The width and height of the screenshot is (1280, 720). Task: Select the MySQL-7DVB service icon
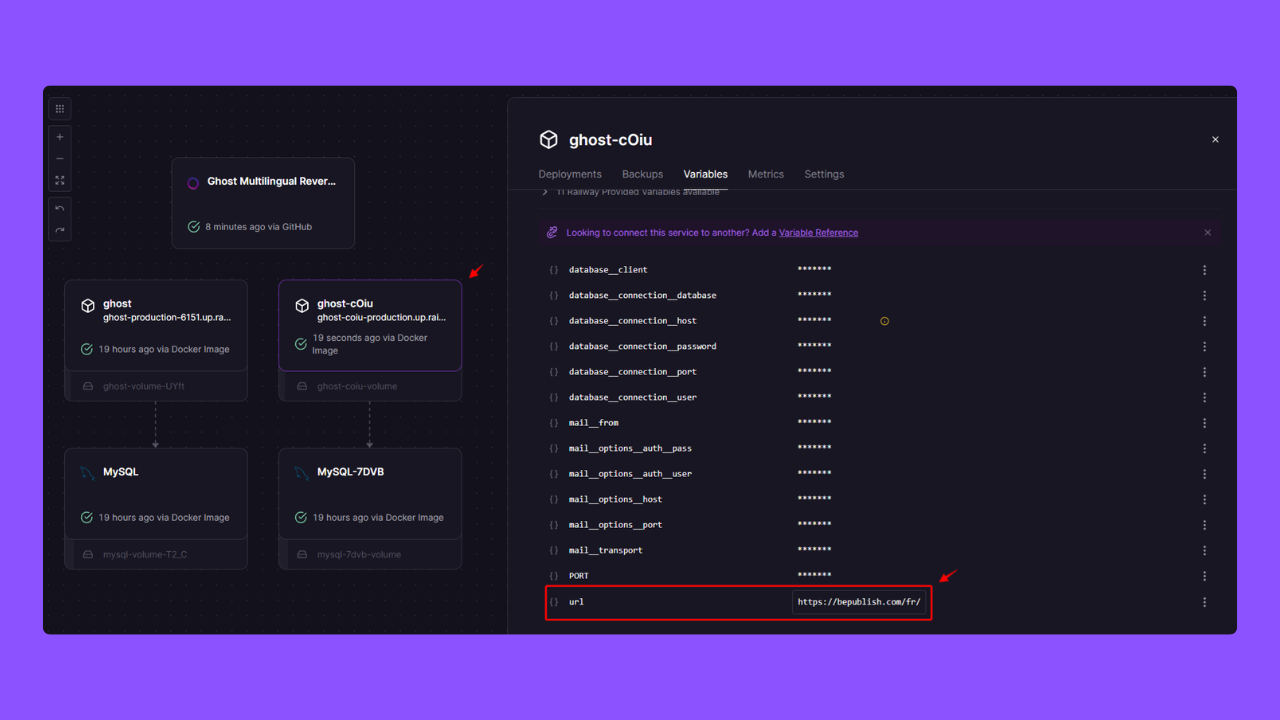pyautogui.click(x=302, y=471)
